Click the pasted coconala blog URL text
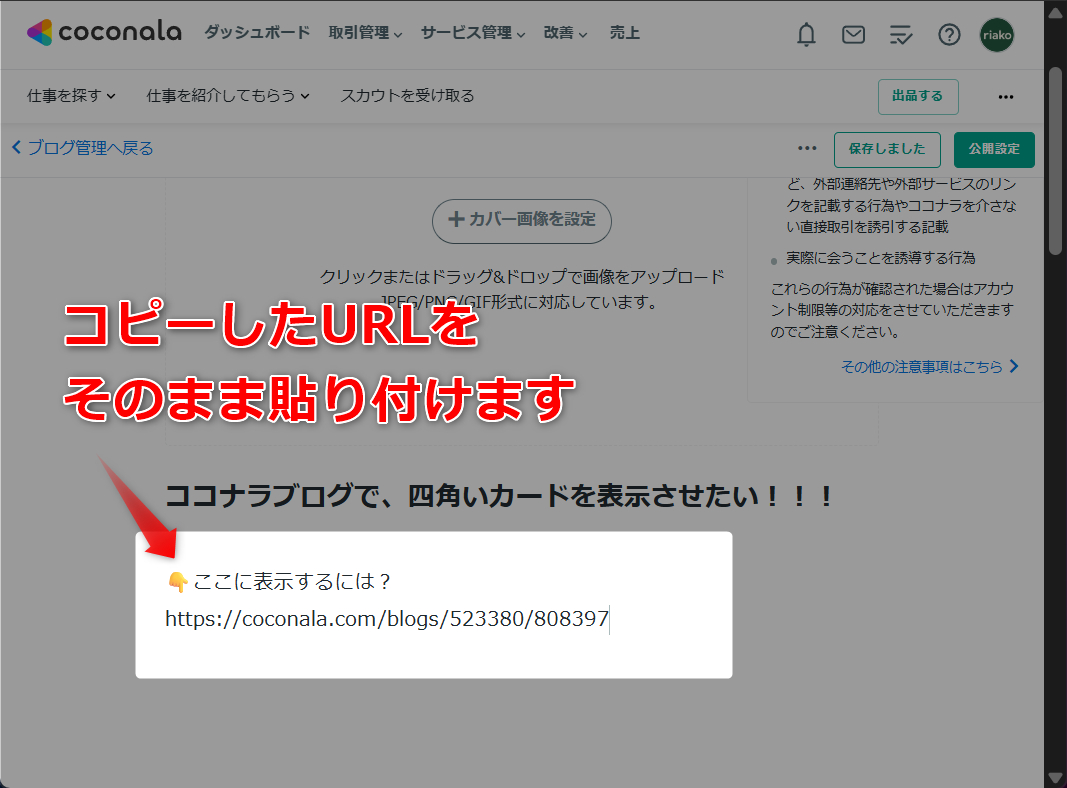1067x788 pixels. [x=387, y=619]
